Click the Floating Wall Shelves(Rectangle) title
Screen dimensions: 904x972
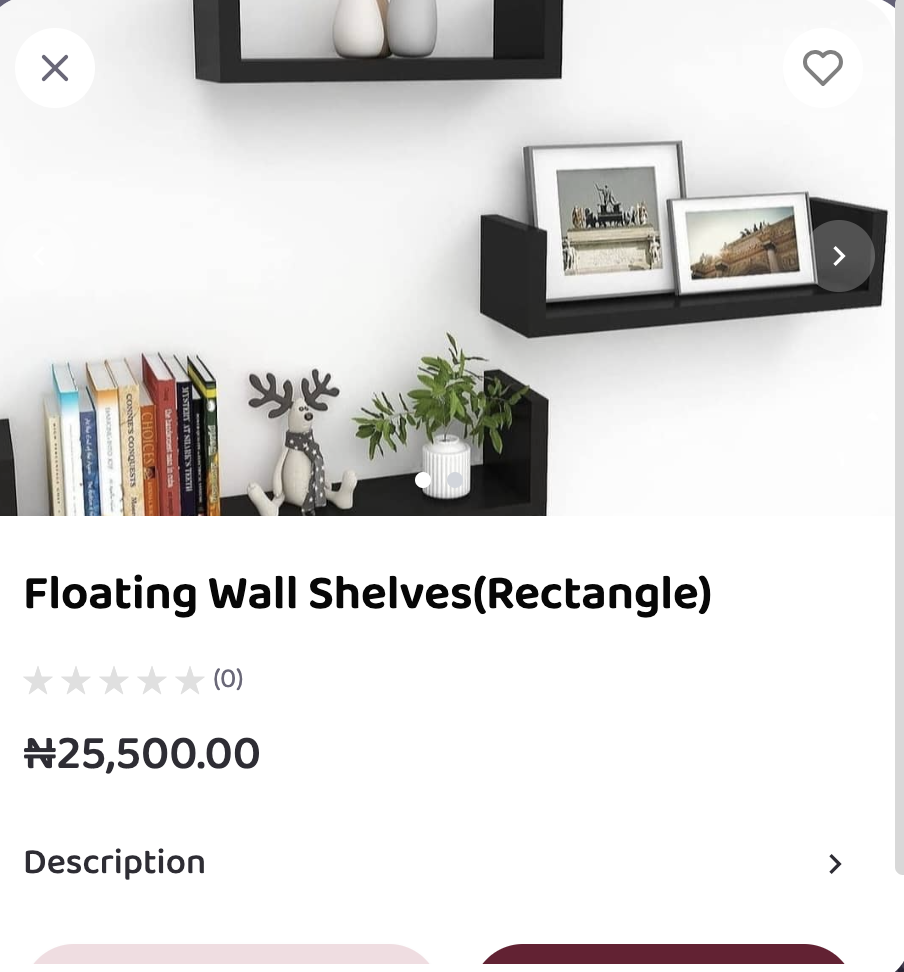click(367, 594)
